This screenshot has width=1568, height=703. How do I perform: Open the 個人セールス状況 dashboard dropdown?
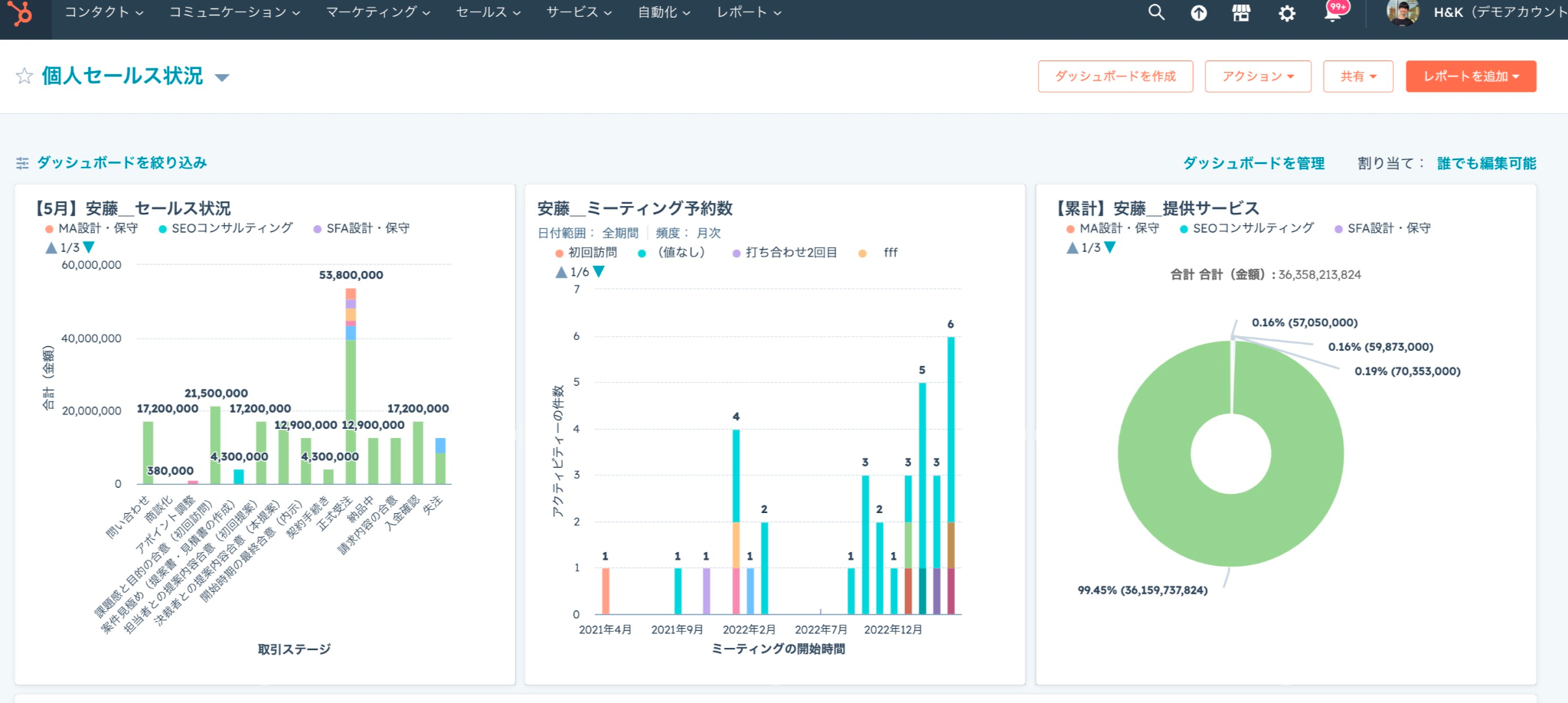coord(222,77)
